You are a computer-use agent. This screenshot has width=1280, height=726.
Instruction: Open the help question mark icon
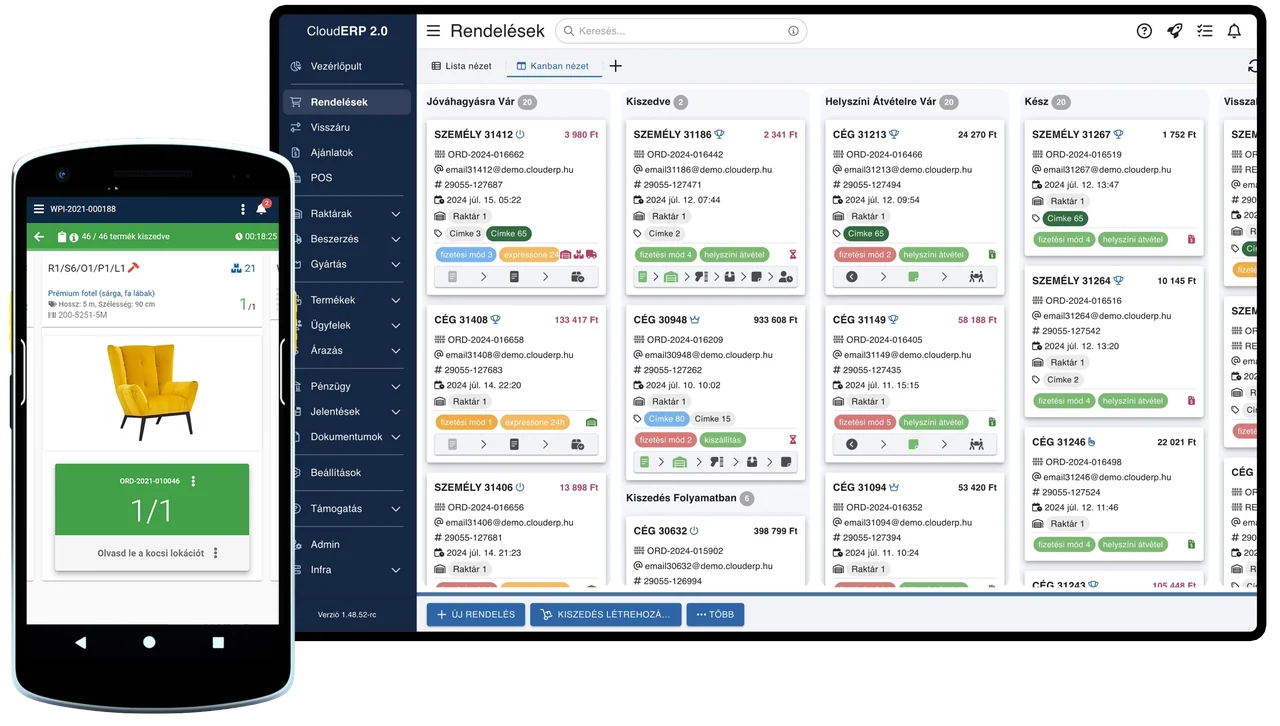[x=1144, y=31]
